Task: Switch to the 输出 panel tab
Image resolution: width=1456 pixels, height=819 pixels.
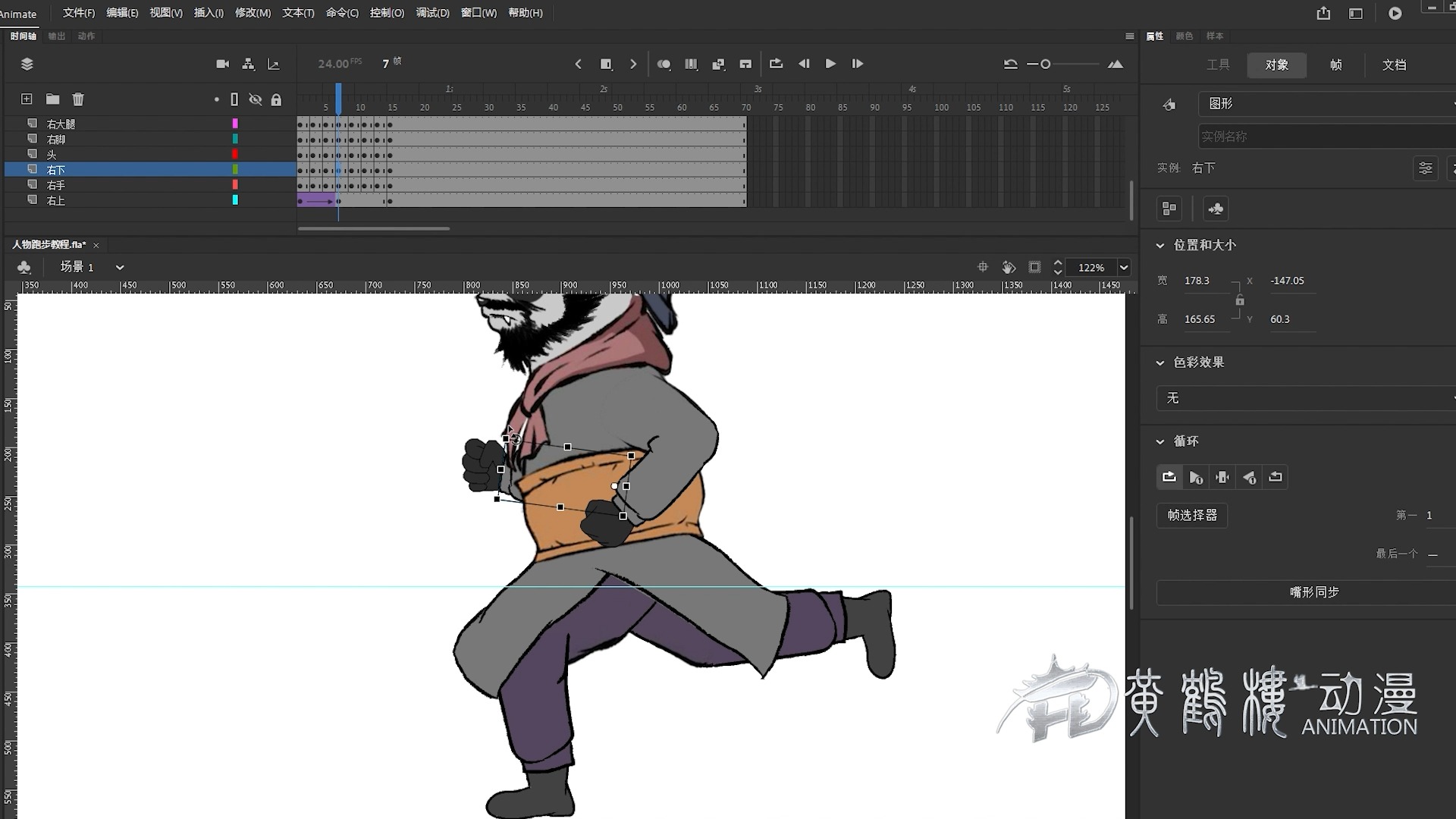Action: (57, 36)
